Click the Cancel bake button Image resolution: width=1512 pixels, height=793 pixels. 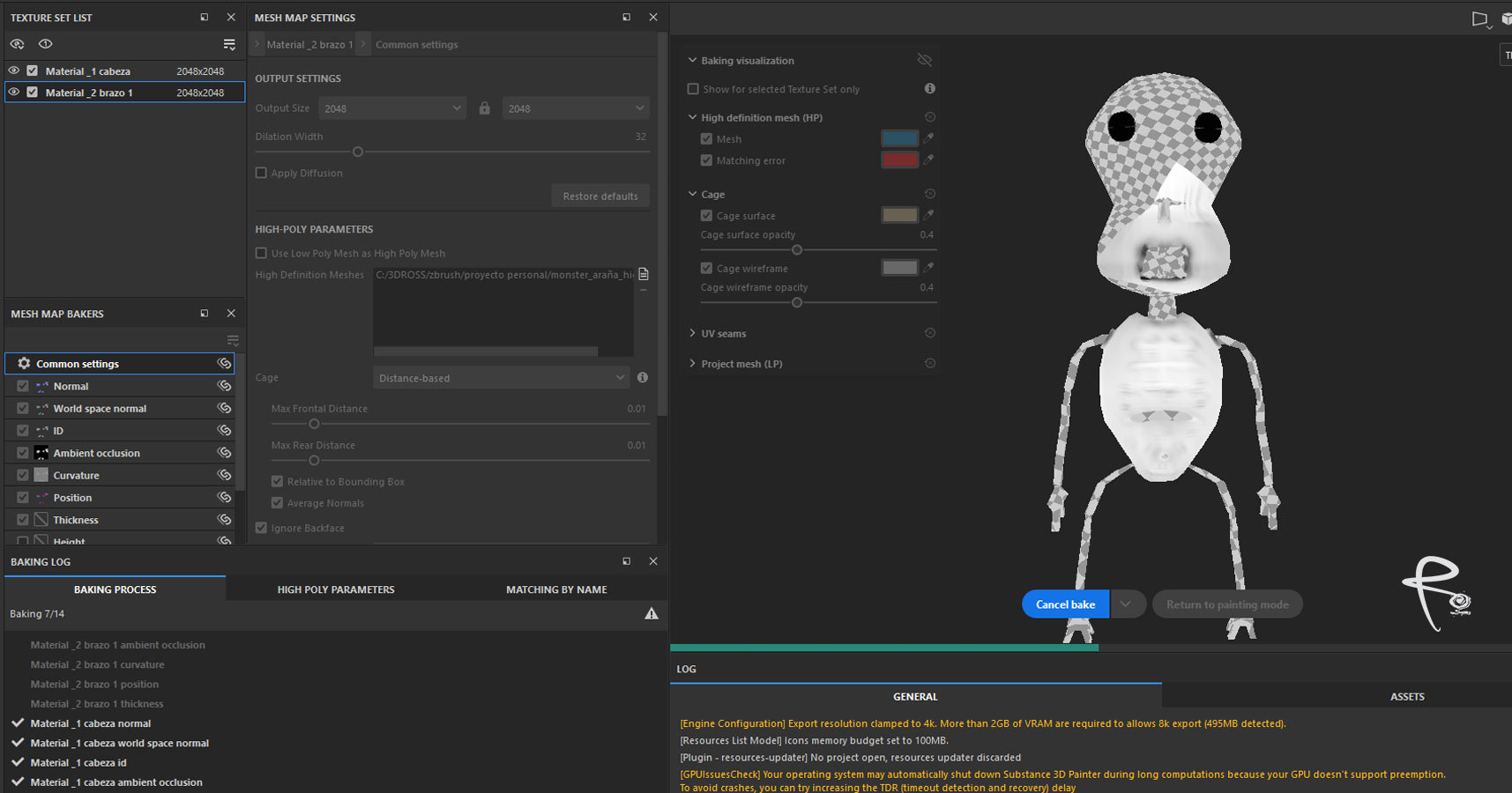coord(1065,604)
